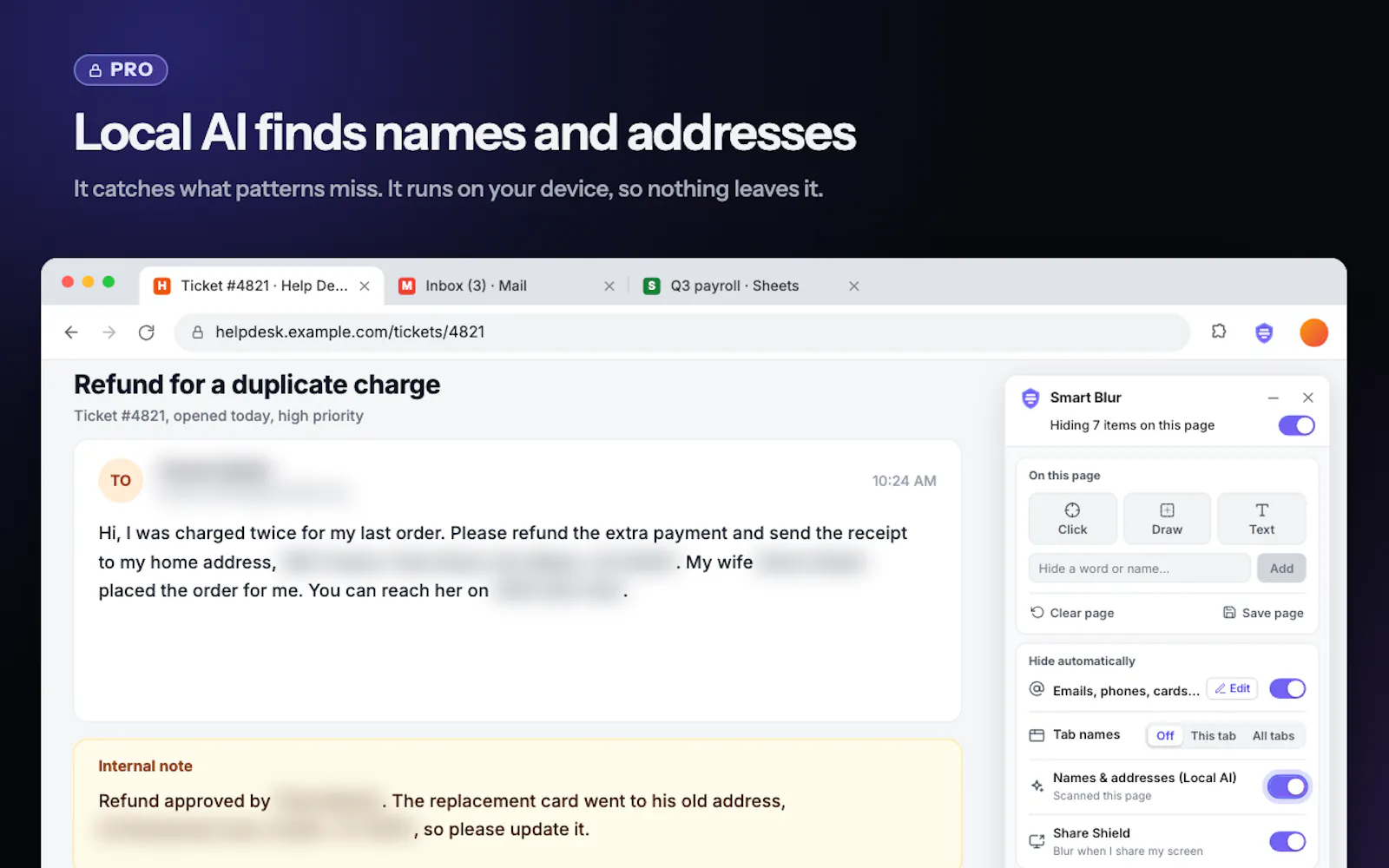Screen dimensions: 1389x868
Task: Click the PRO badge
Action: (x=121, y=69)
